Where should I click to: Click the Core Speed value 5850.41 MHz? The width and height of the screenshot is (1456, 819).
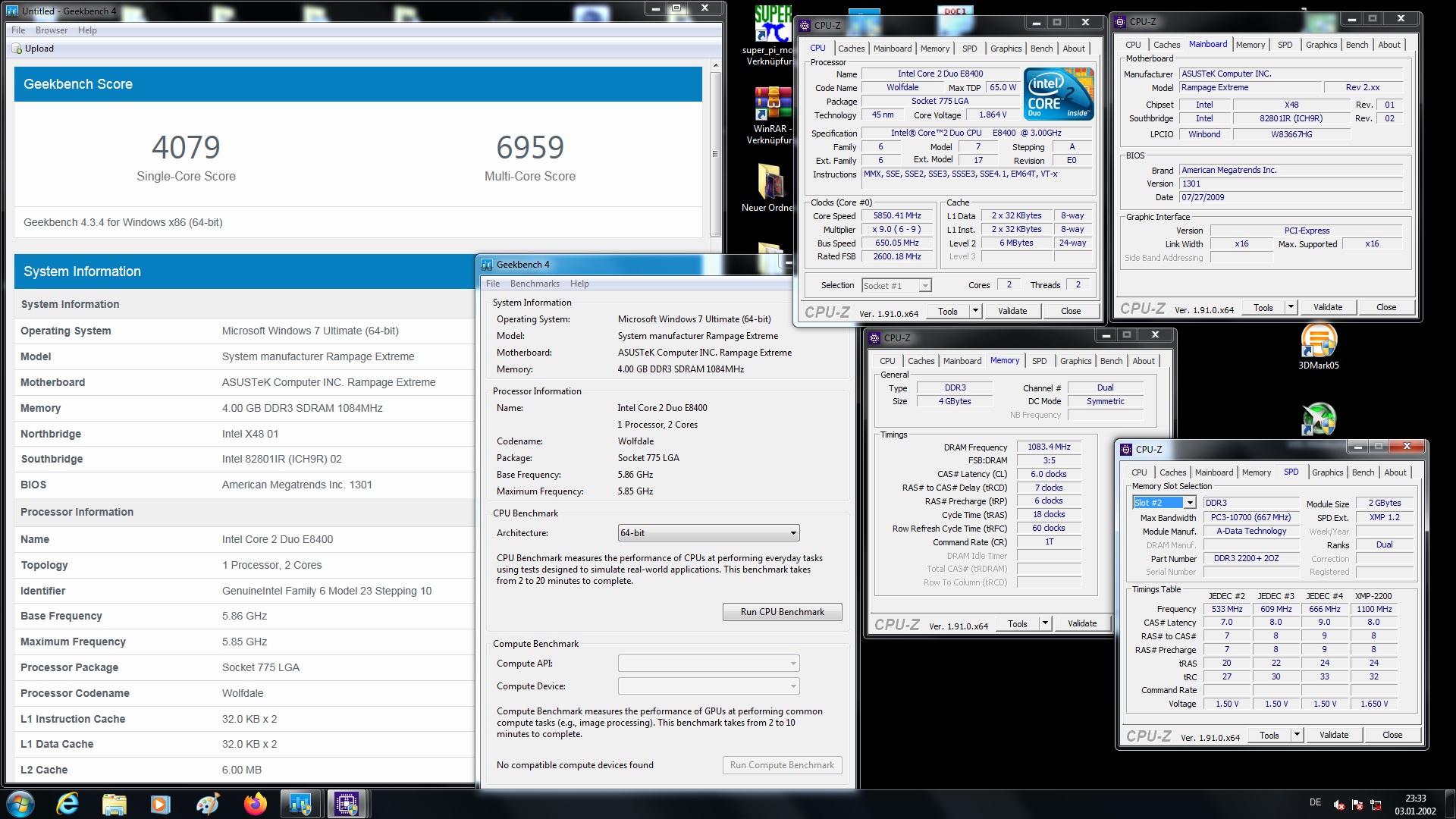pos(897,216)
